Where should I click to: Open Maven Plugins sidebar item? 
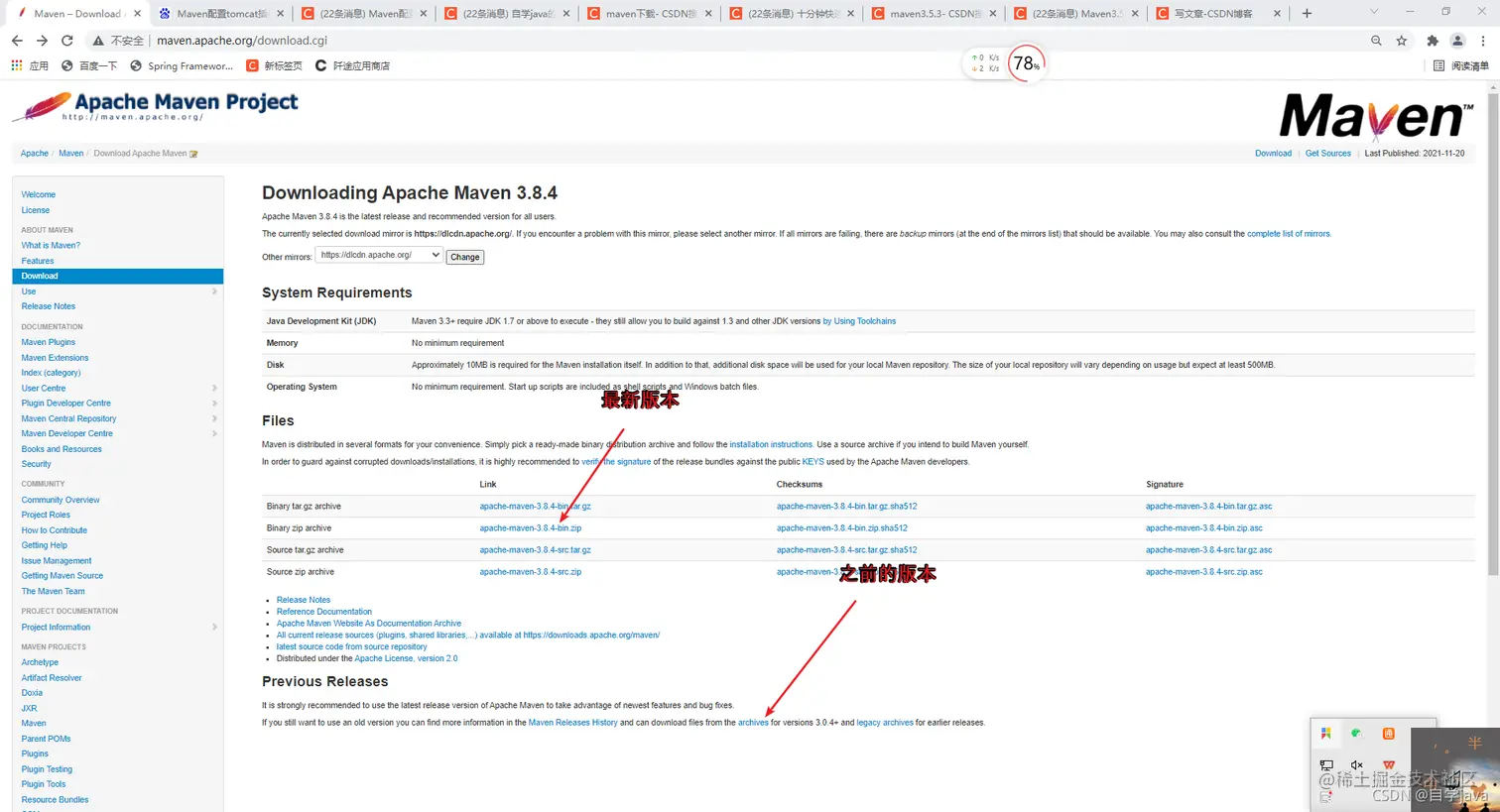tap(49, 342)
